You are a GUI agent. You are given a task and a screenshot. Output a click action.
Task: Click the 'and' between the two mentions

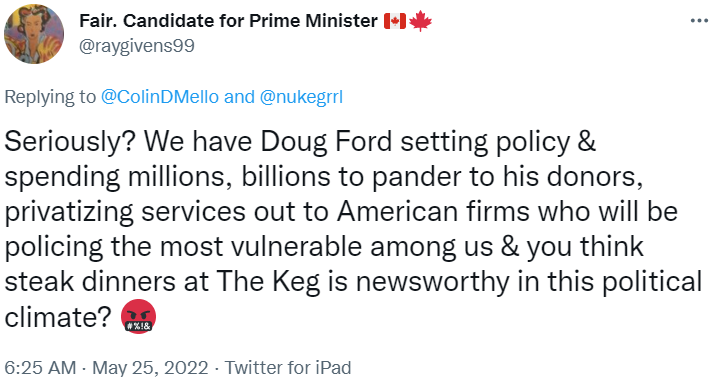239,97
